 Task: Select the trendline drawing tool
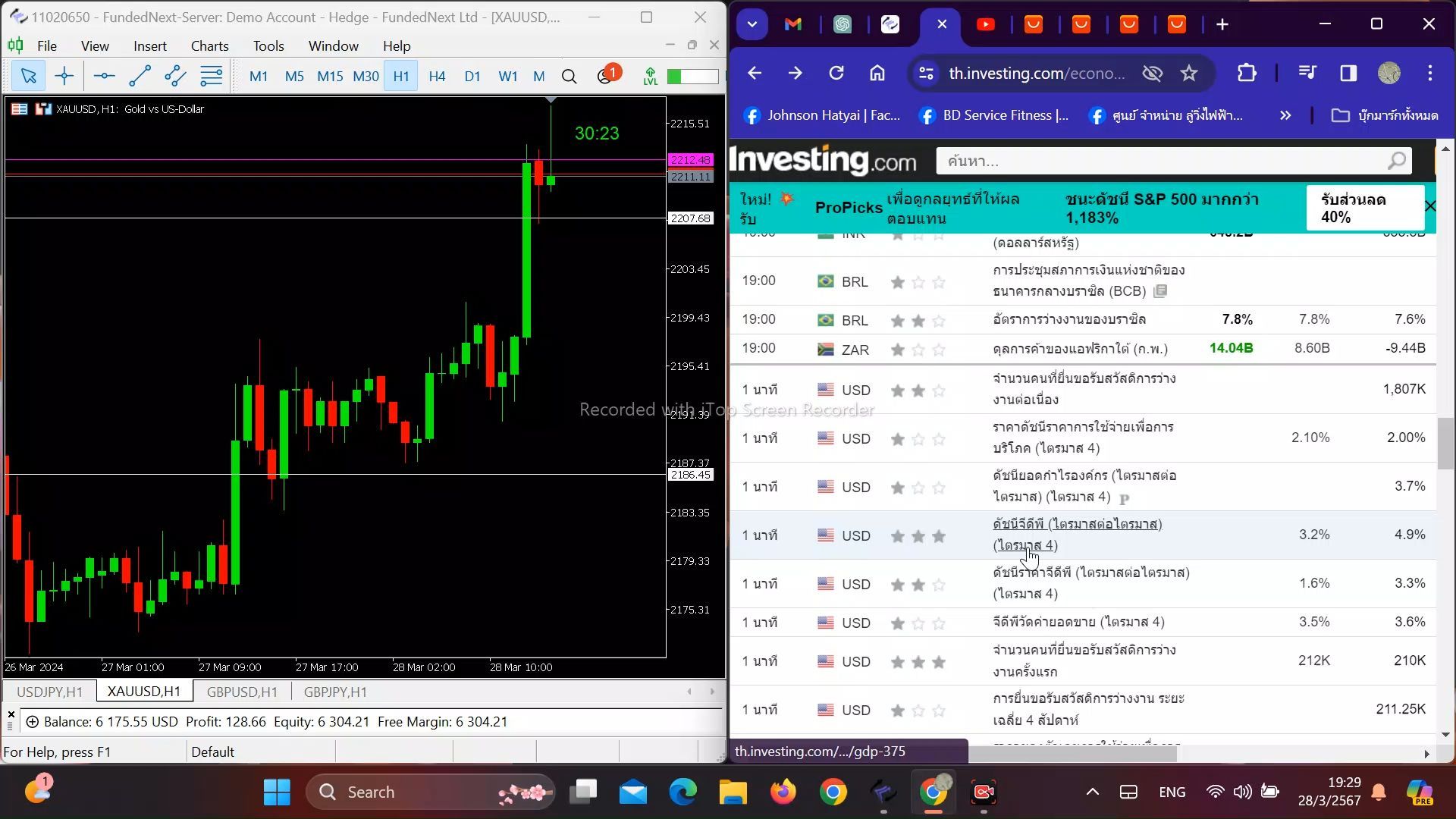[140, 76]
